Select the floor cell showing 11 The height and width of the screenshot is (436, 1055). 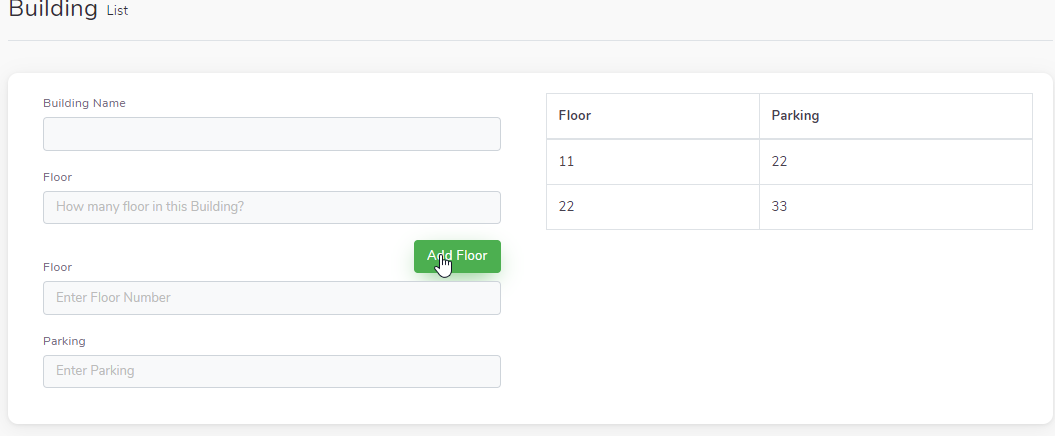tap(653, 162)
